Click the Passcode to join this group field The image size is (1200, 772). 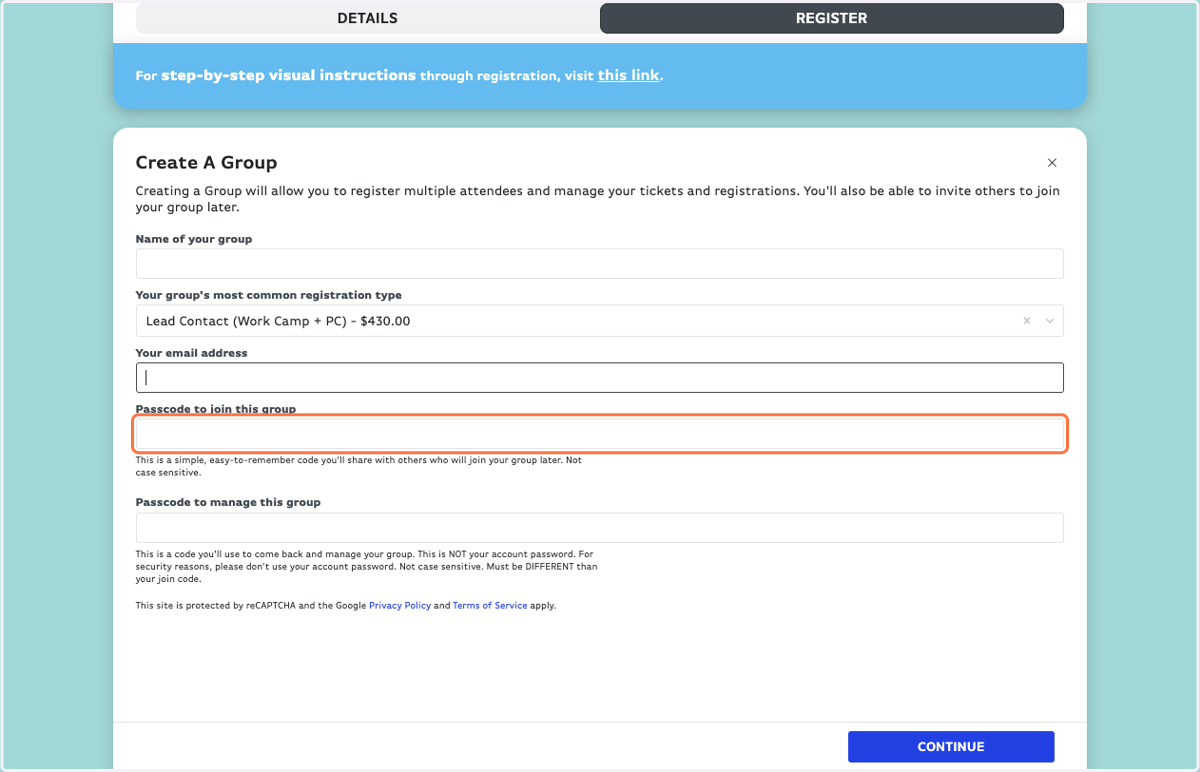pos(600,434)
